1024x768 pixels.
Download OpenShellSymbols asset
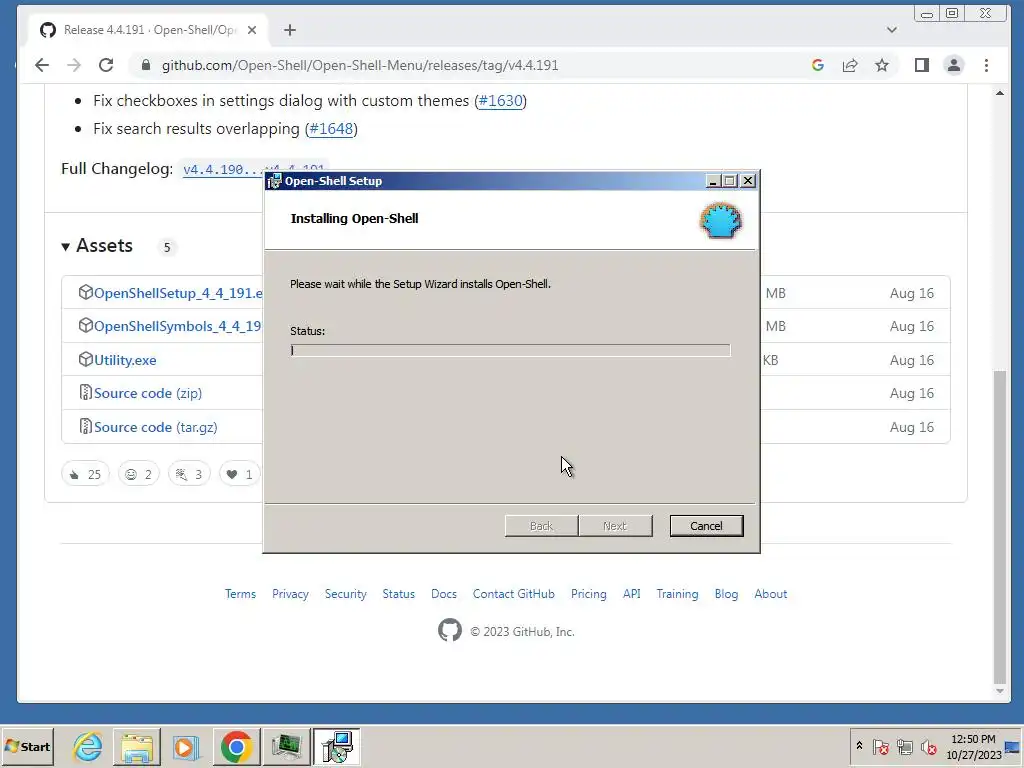coord(178,327)
